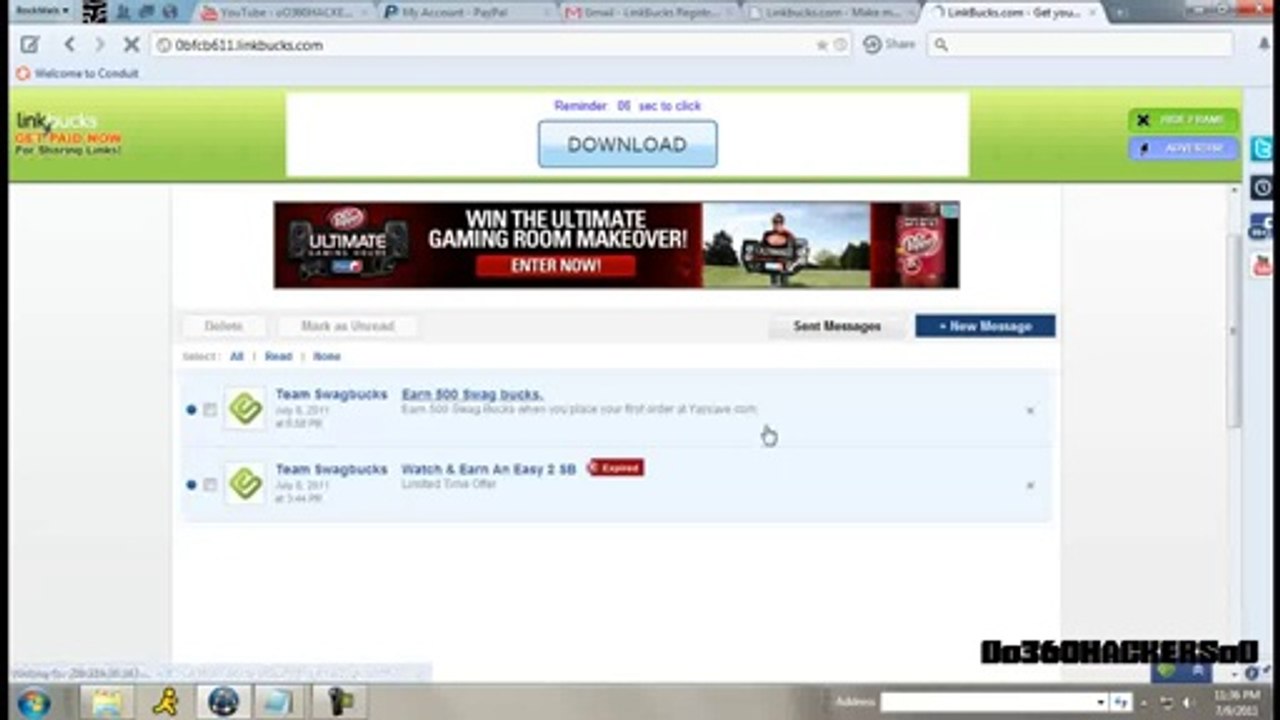Click the edit page icon left of back arrow

pyautogui.click(x=30, y=44)
